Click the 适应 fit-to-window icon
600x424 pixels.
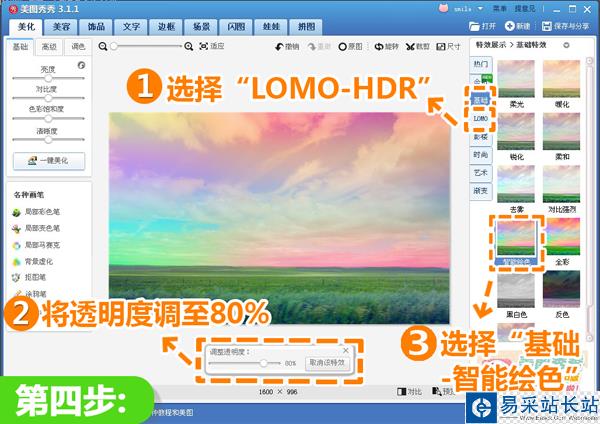204,46
